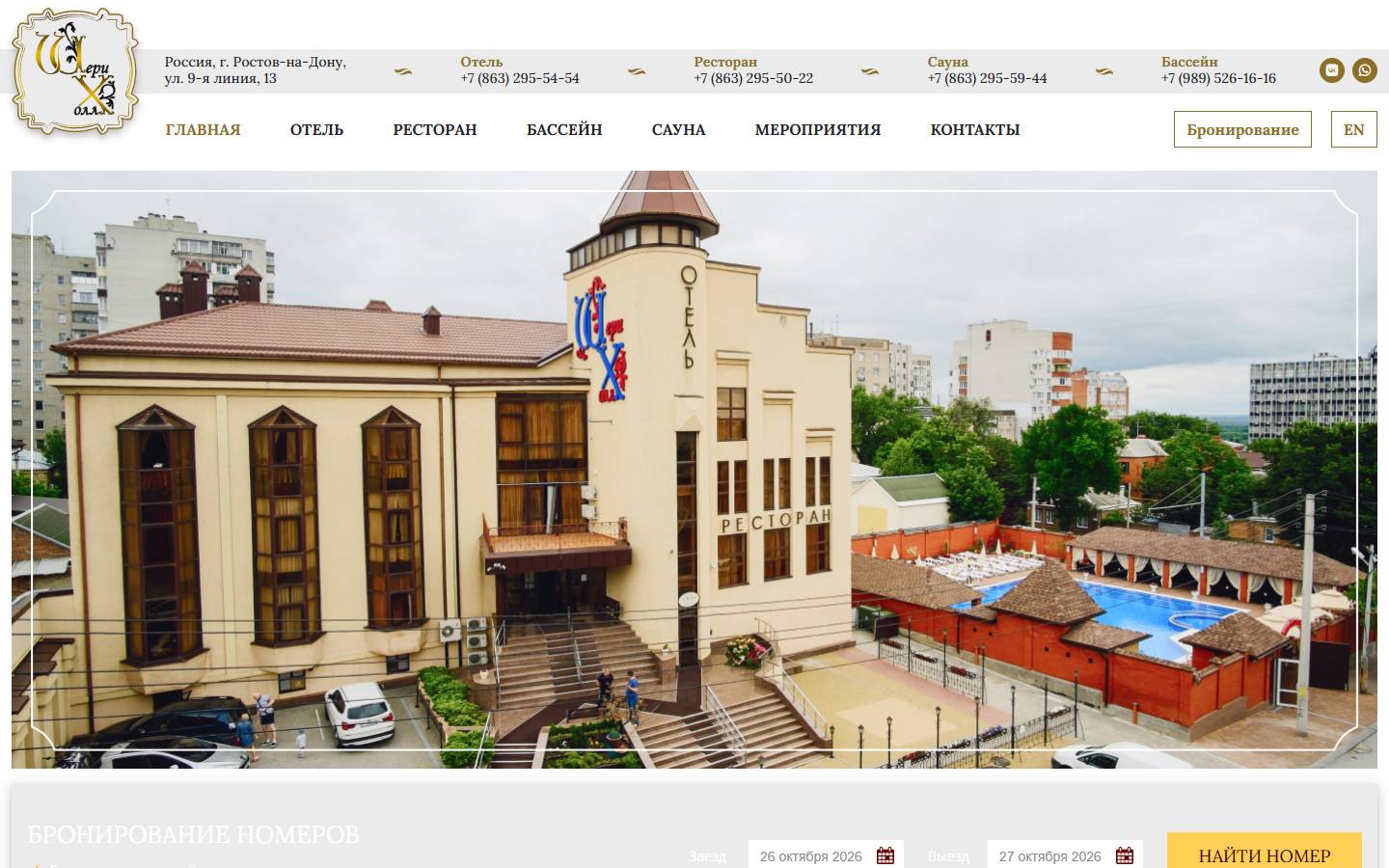Click the Ресторан heading above phone
Viewport: 1389px width, 868px height.
coord(725,62)
